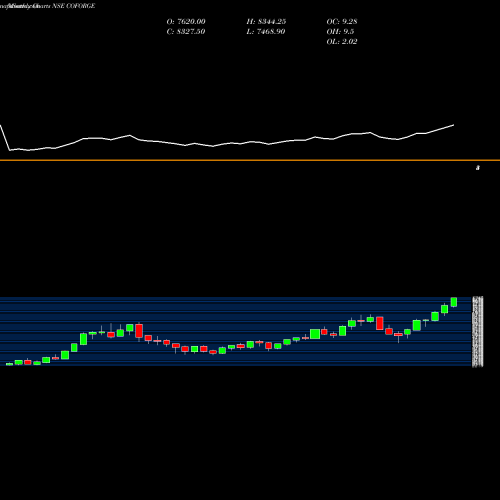Click the OH: 9.5 value
The image size is (500, 500).
(x=340, y=32)
